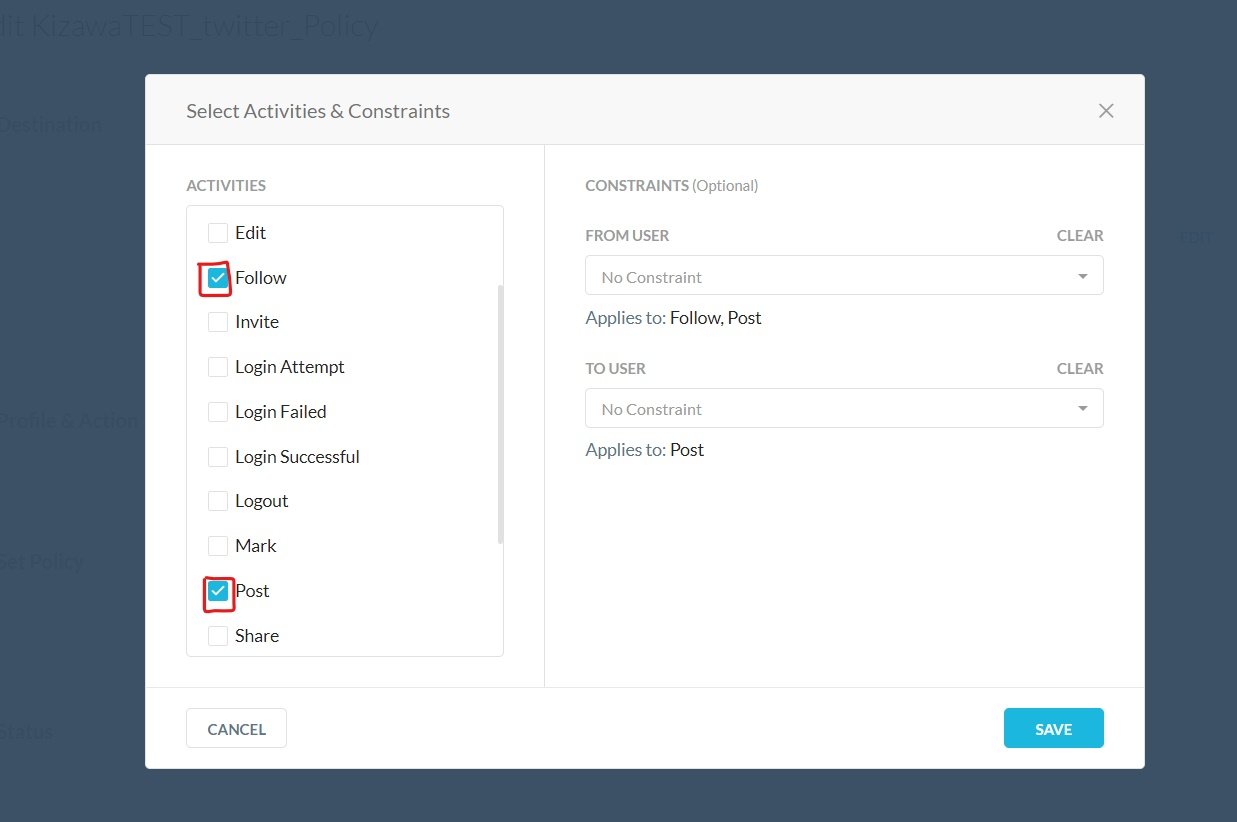
Task: Tick the Login Attempt checkbox
Action: pyautogui.click(x=218, y=367)
